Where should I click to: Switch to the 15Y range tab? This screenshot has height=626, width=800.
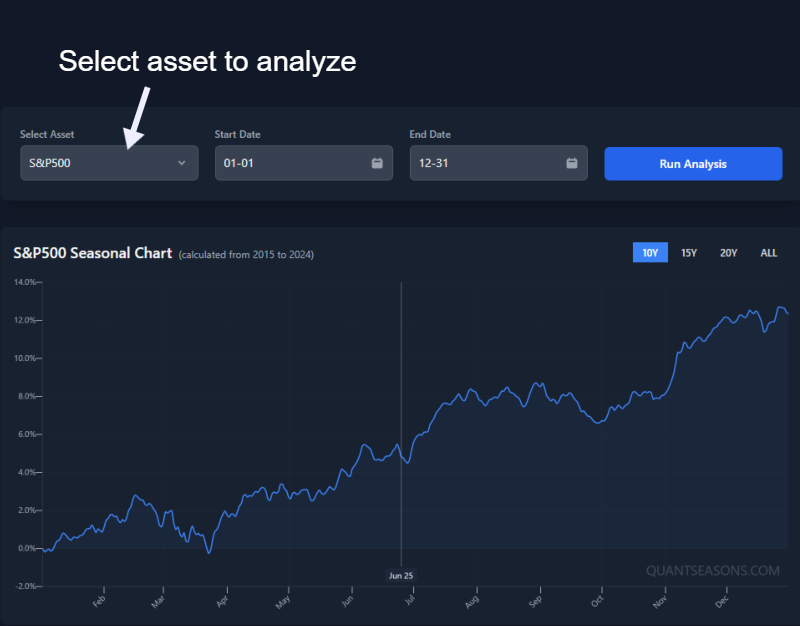(689, 253)
